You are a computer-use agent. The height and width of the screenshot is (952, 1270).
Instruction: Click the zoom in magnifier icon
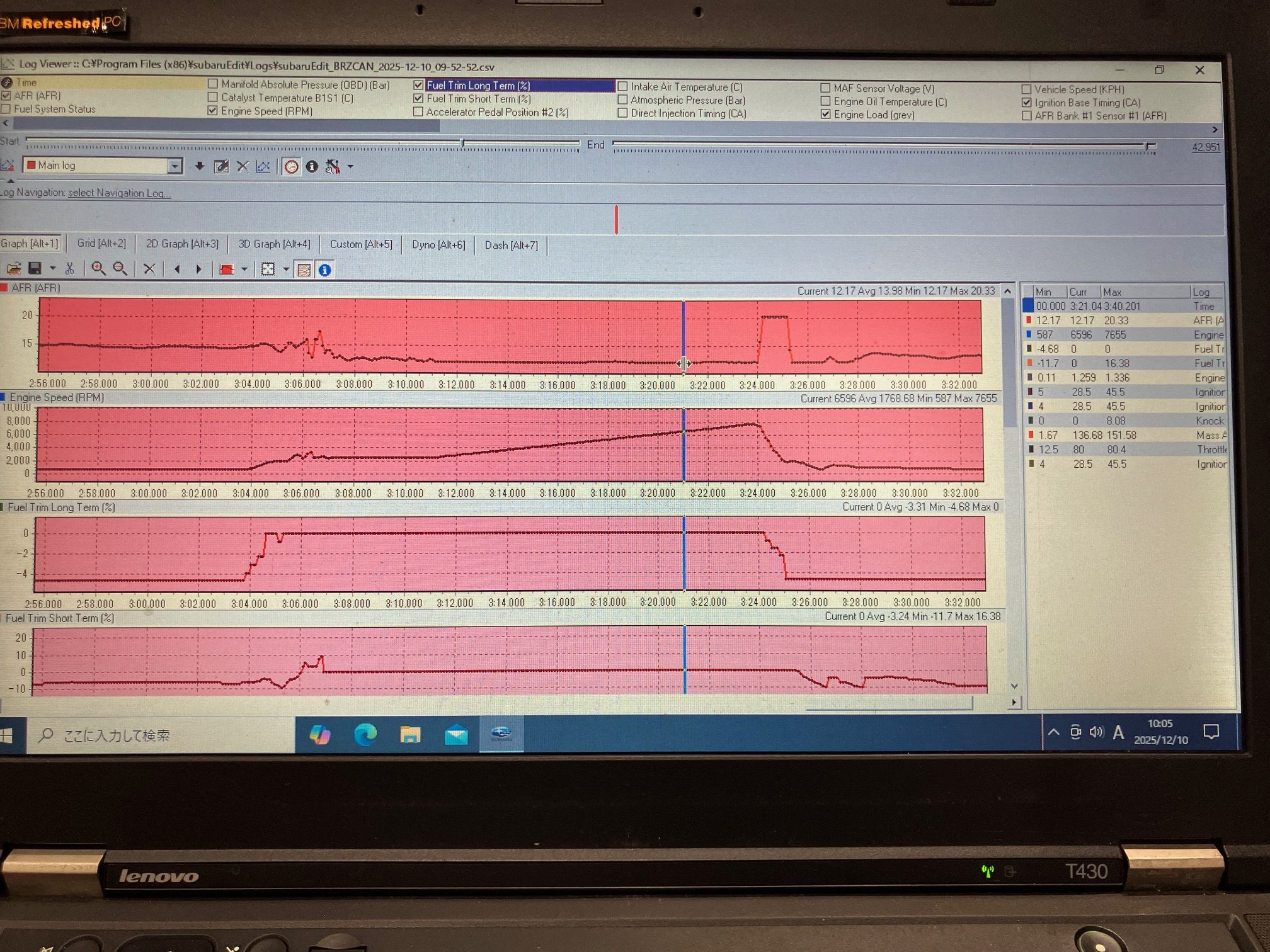coord(98,269)
